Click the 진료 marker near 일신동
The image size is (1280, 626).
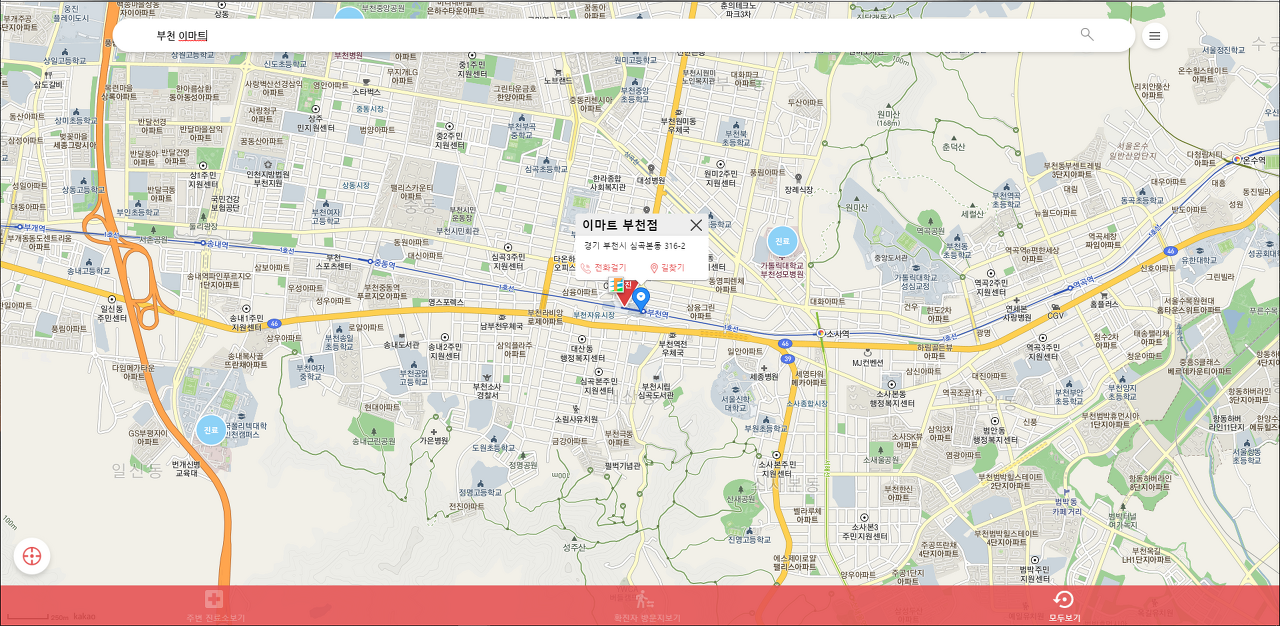click(211, 430)
